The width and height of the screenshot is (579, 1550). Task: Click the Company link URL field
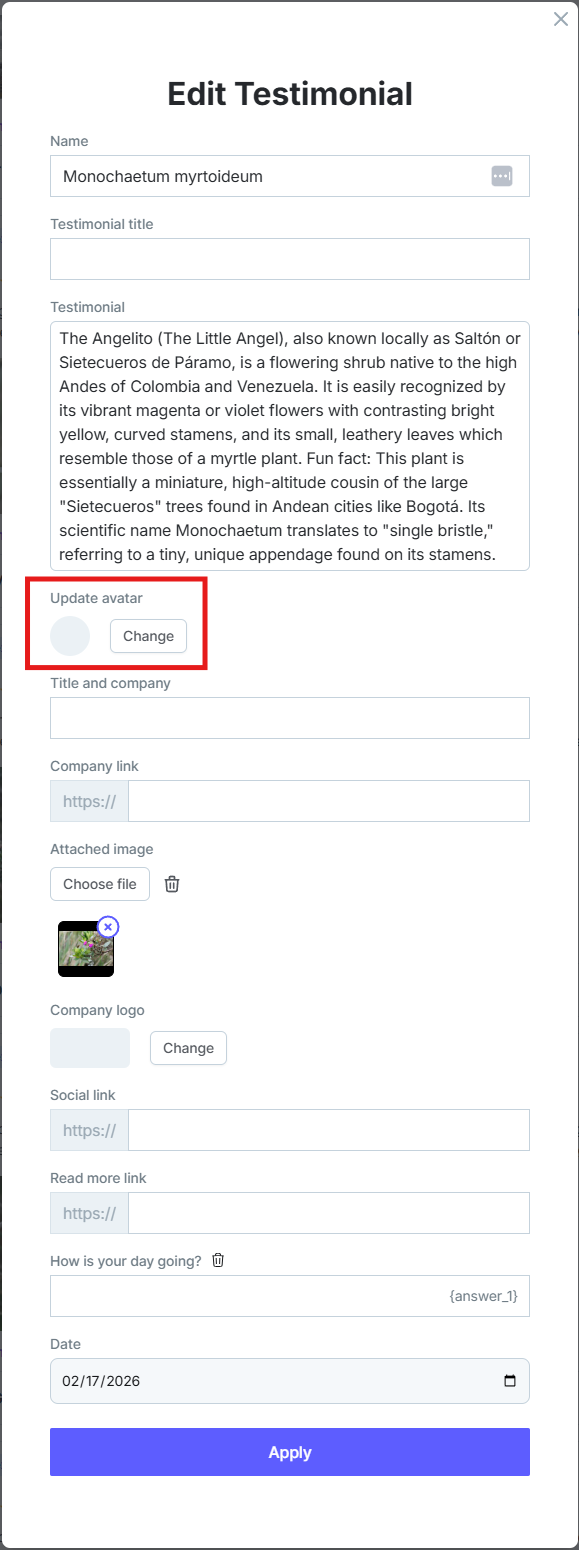(329, 801)
